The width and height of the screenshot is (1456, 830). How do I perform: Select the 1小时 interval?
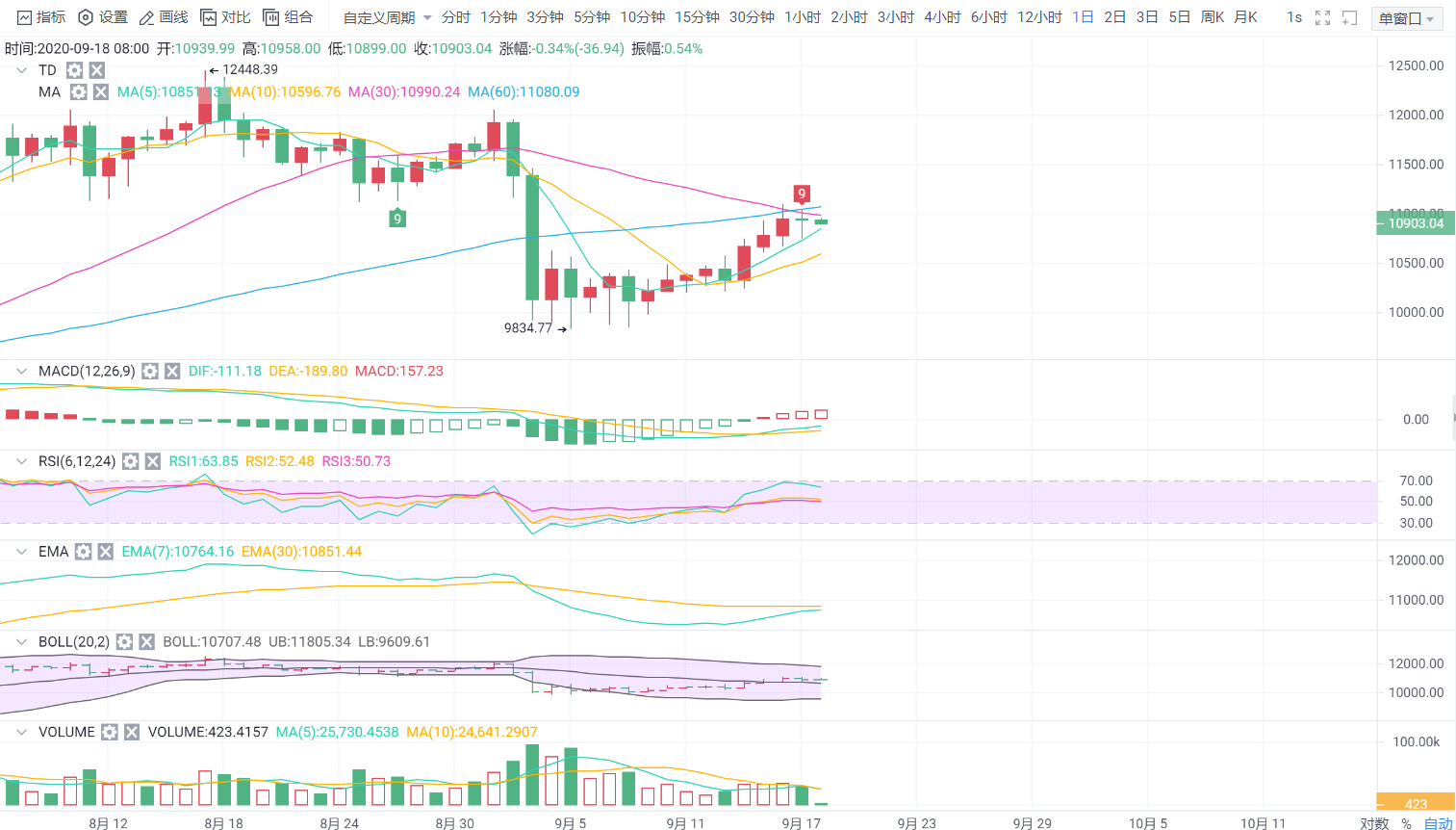click(x=803, y=17)
